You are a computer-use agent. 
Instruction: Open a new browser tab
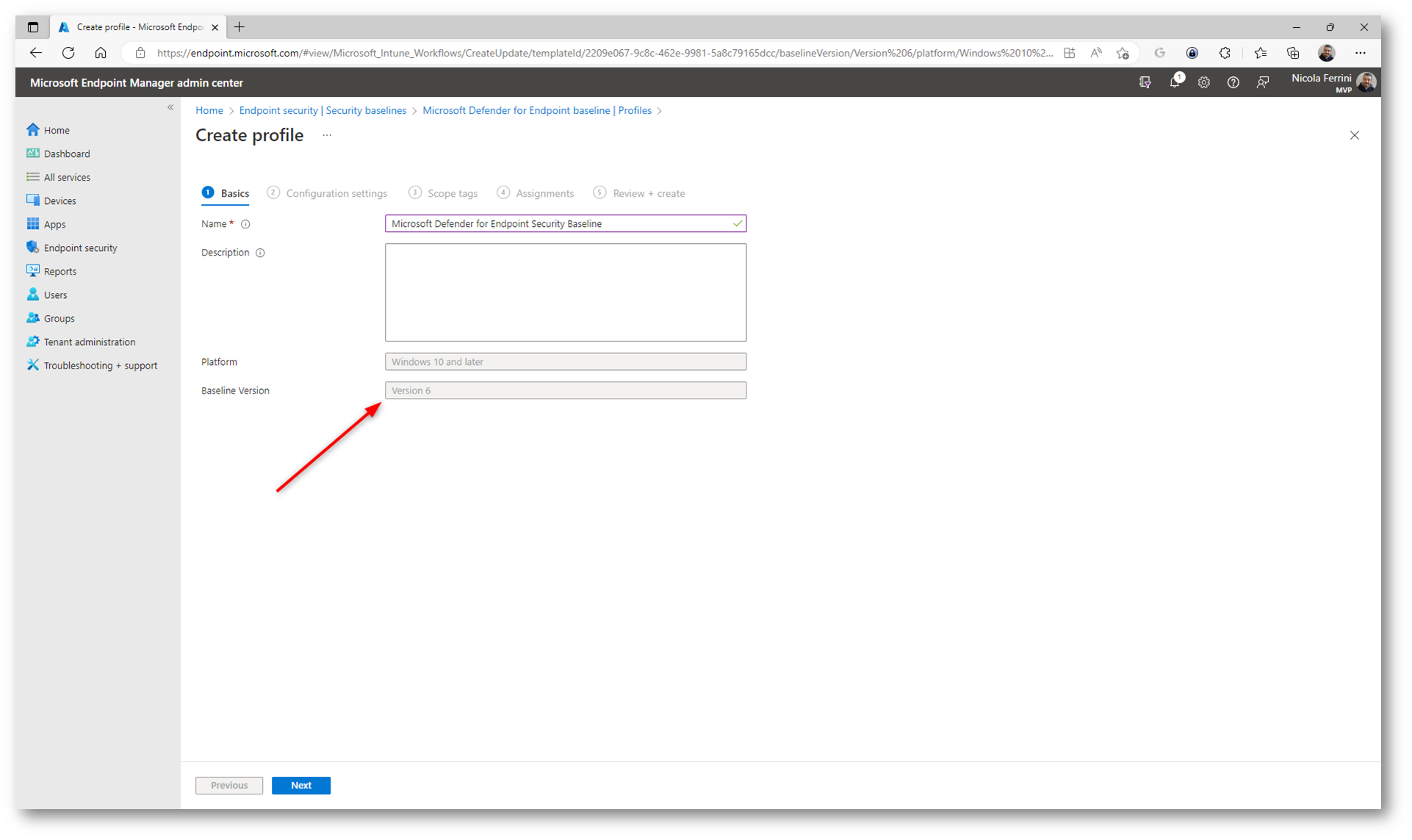(239, 27)
